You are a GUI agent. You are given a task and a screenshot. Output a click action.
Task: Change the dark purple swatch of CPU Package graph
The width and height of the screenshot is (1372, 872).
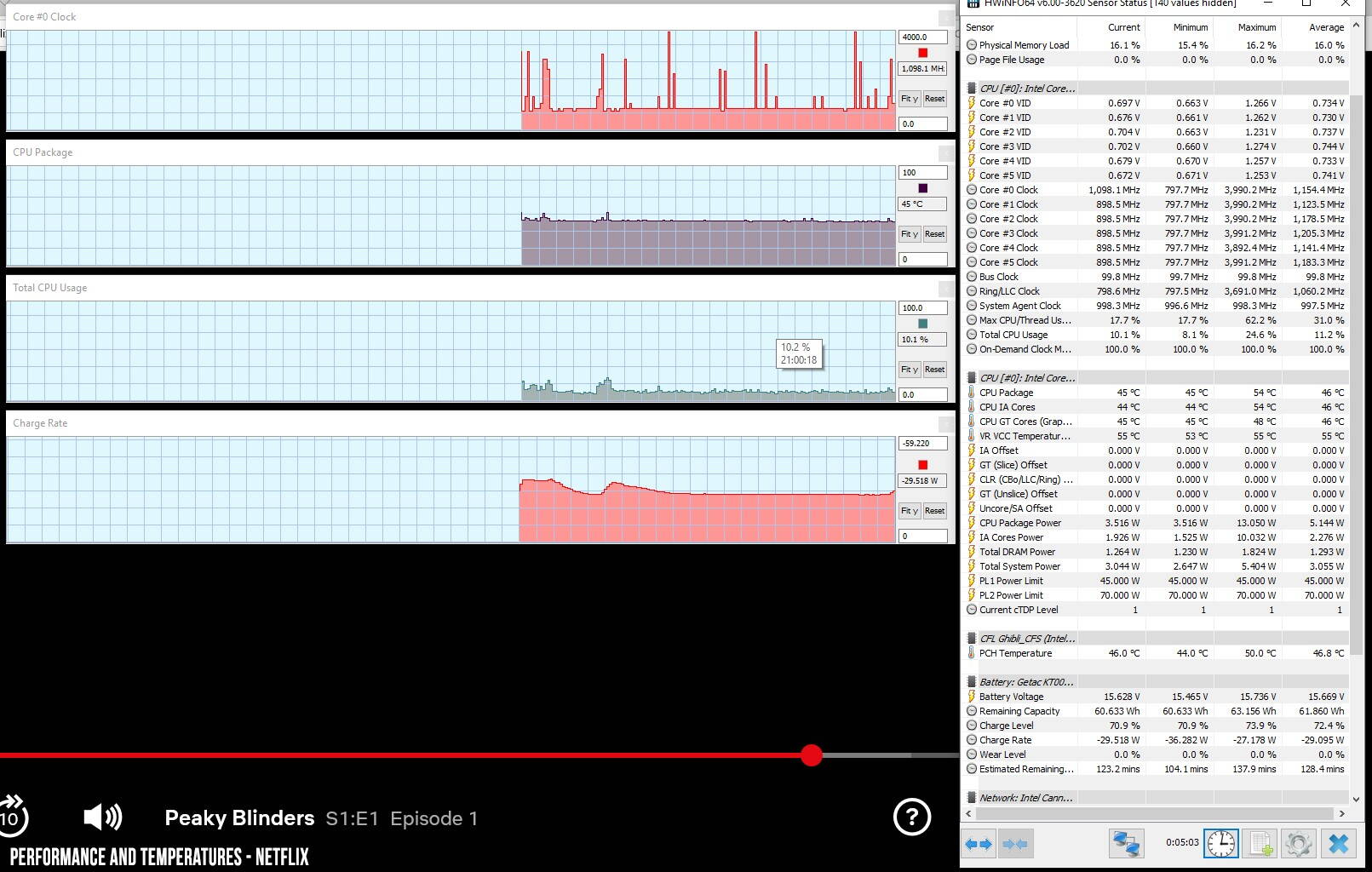coord(922,188)
